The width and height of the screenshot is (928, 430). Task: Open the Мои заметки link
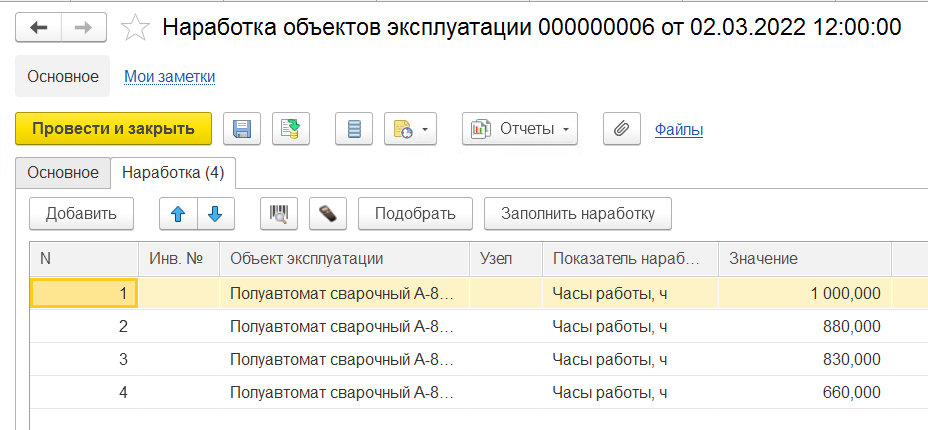click(169, 77)
